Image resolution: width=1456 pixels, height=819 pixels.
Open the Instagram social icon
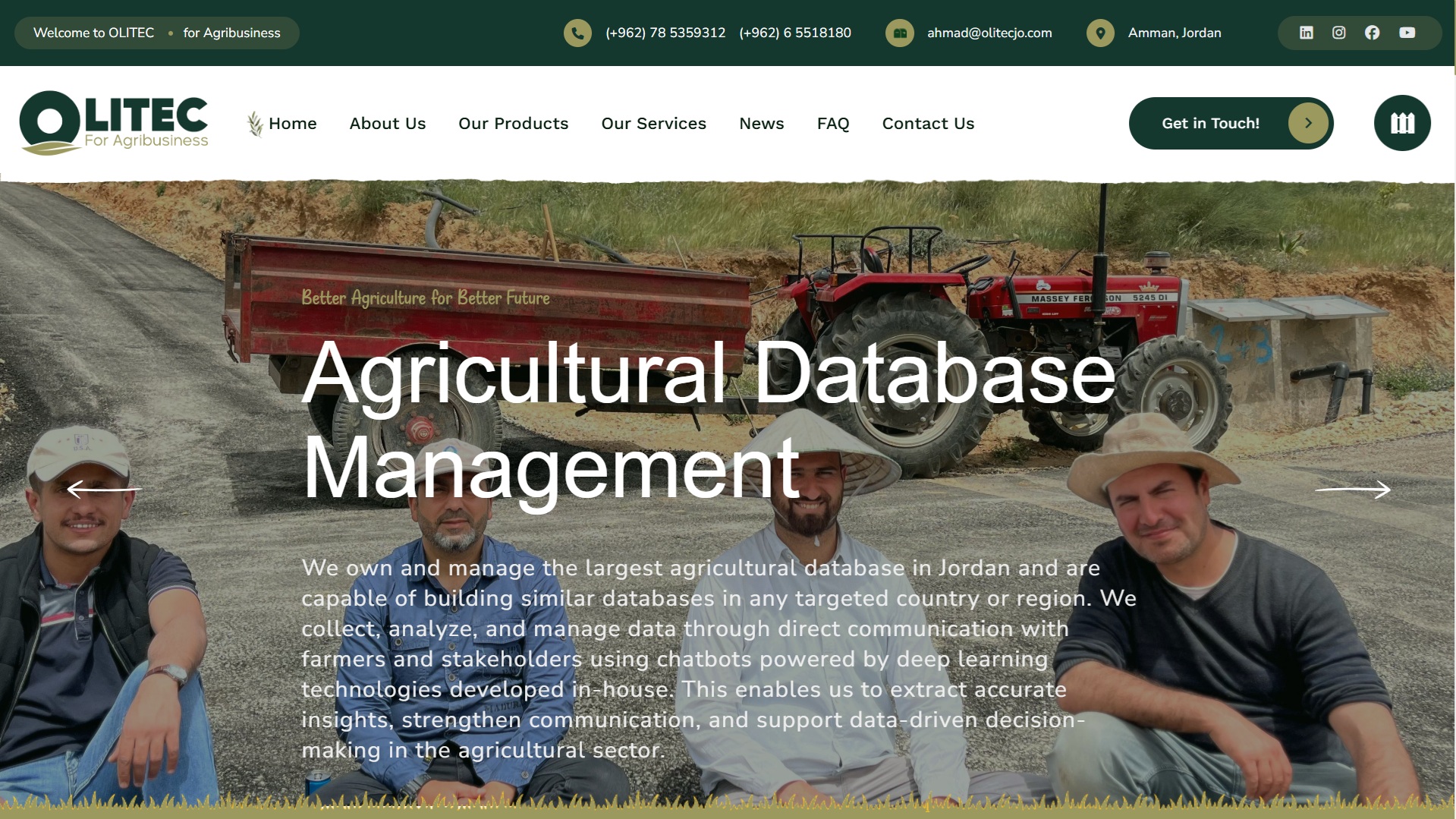(1339, 33)
